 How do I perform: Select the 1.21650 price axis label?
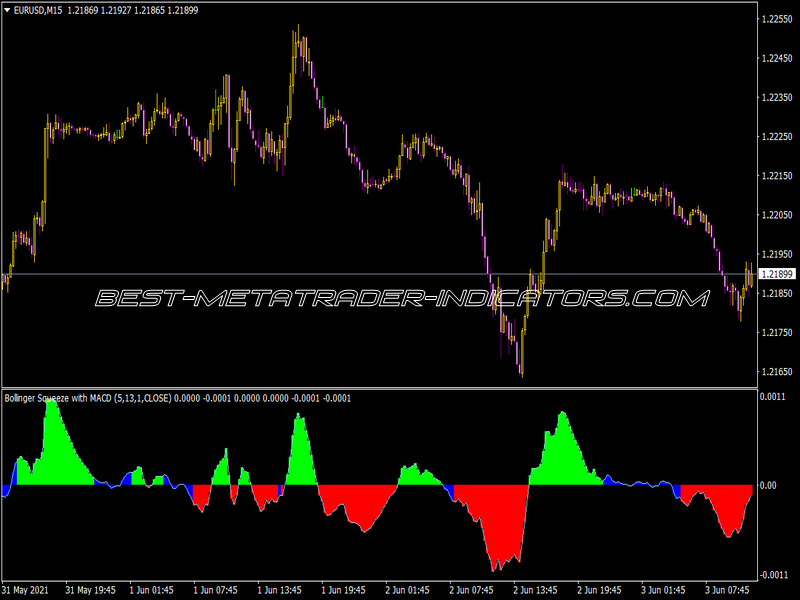[777, 372]
